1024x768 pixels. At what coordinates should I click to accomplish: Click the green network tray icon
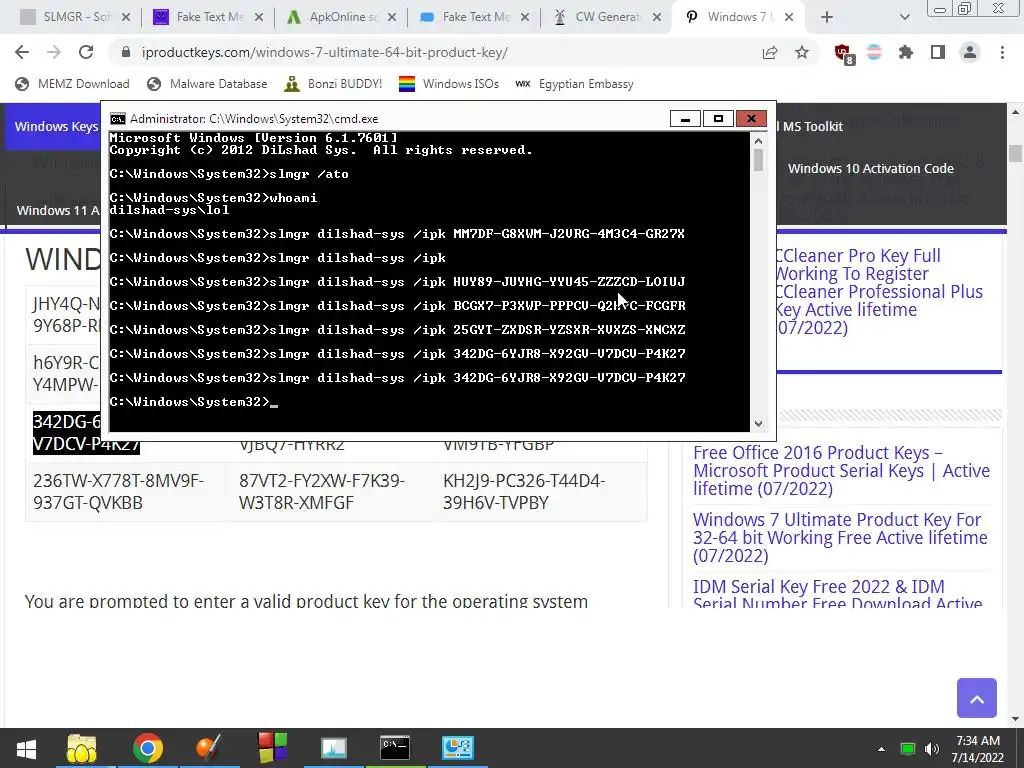(x=907, y=749)
